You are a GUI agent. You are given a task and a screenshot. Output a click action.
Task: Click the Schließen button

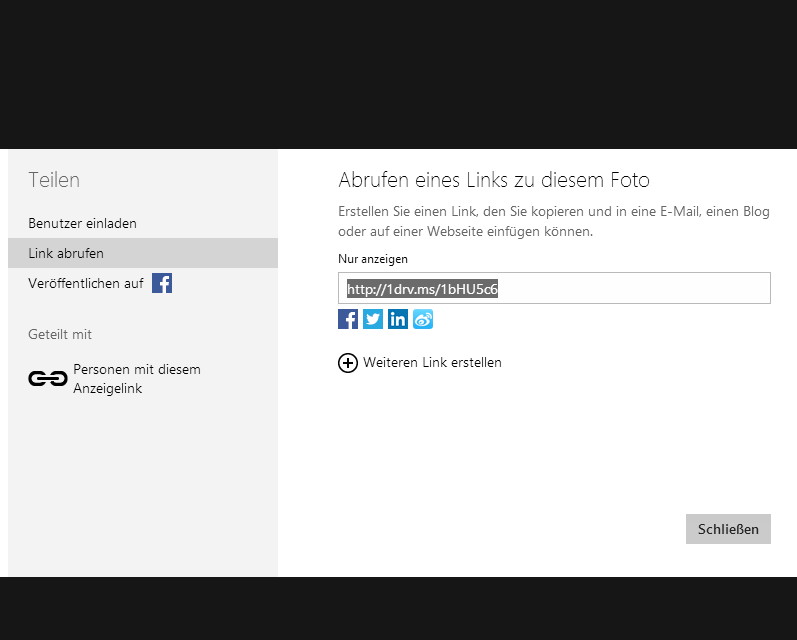click(728, 529)
